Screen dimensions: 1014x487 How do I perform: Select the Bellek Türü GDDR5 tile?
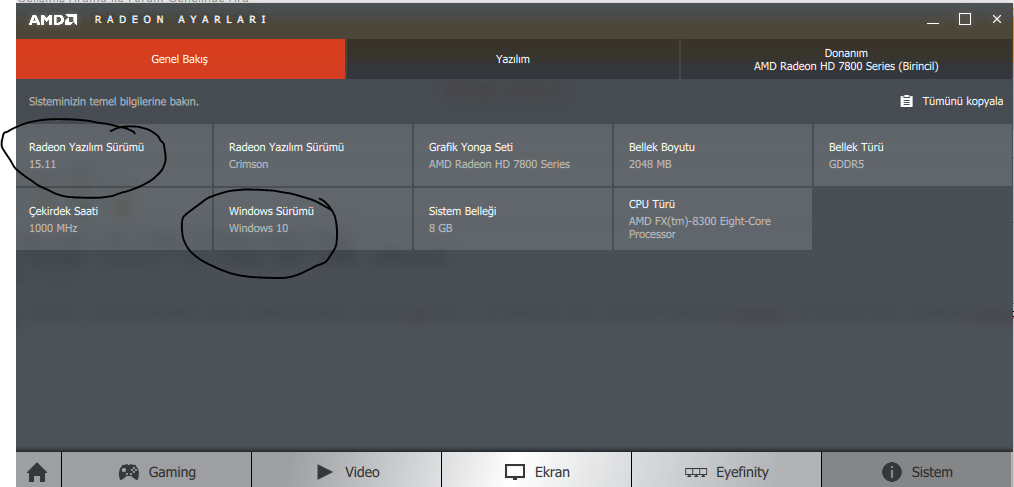click(914, 155)
